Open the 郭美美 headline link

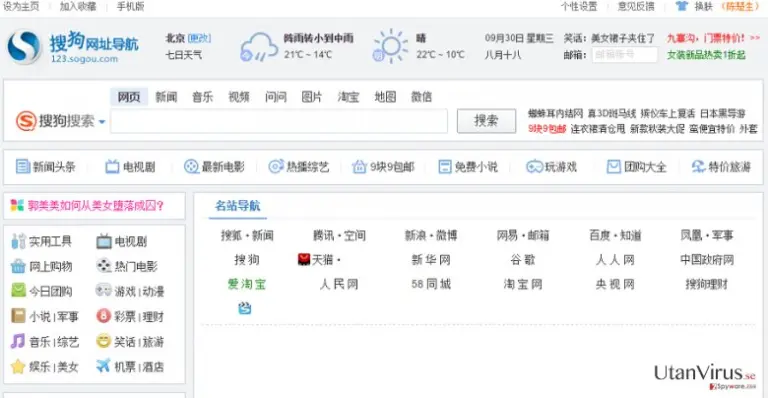(x=96, y=206)
